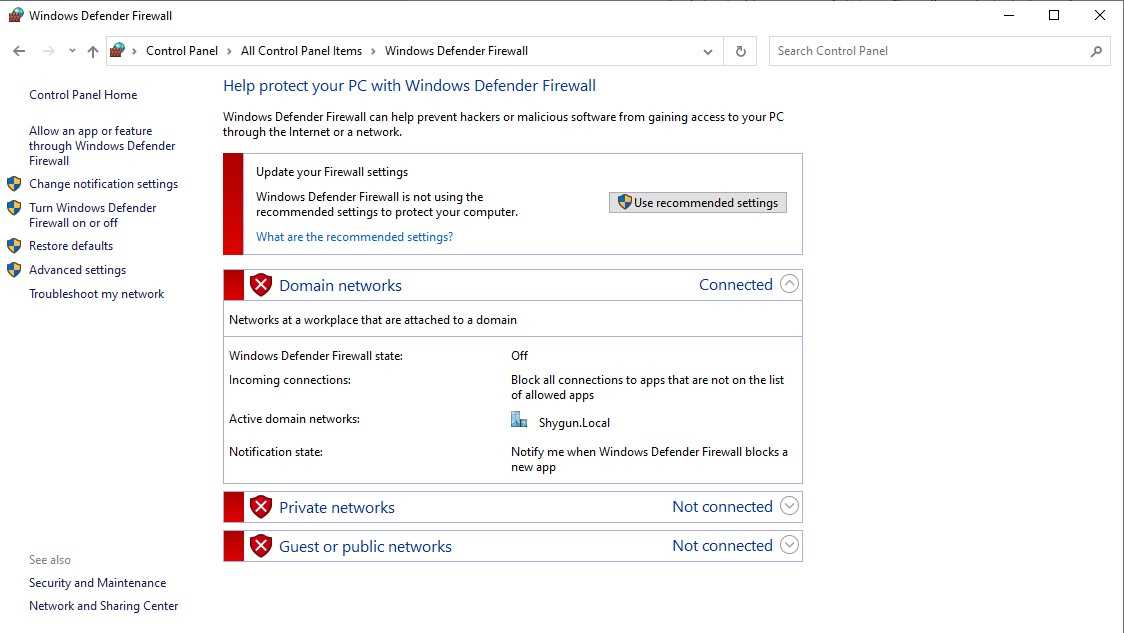The width and height of the screenshot is (1124, 633).
Task: Click the Shygun.Local network icon
Action: [x=519, y=421]
